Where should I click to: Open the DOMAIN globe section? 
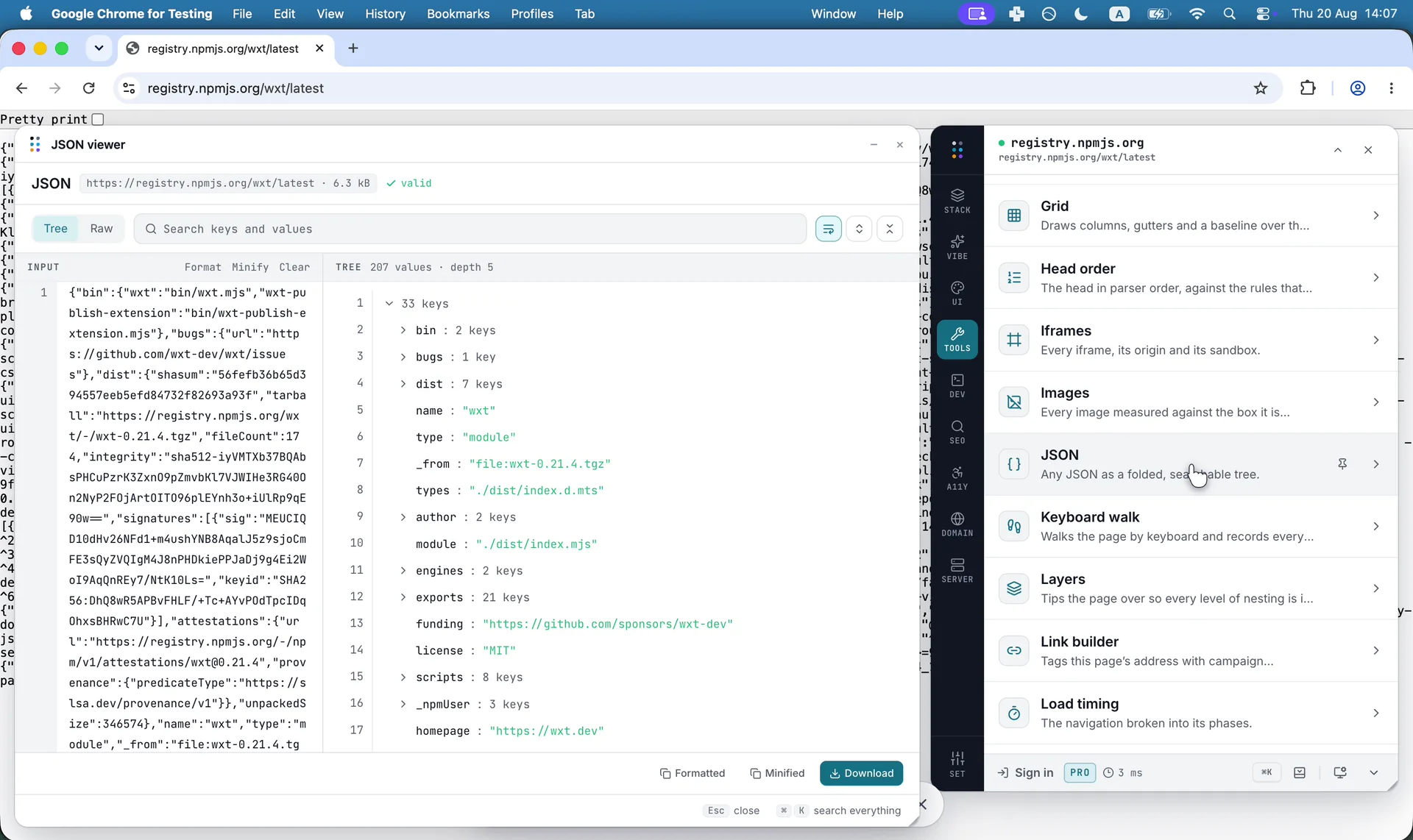coord(957,524)
